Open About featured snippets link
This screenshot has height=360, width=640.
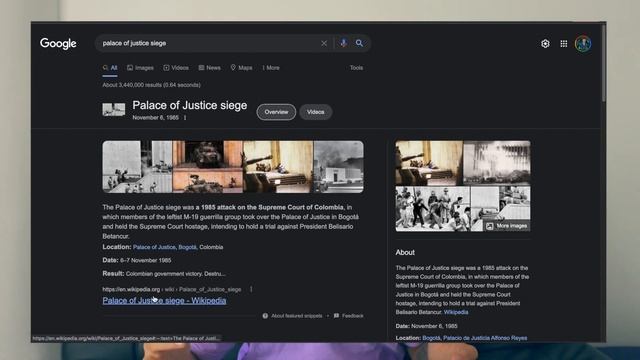[x=297, y=316]
